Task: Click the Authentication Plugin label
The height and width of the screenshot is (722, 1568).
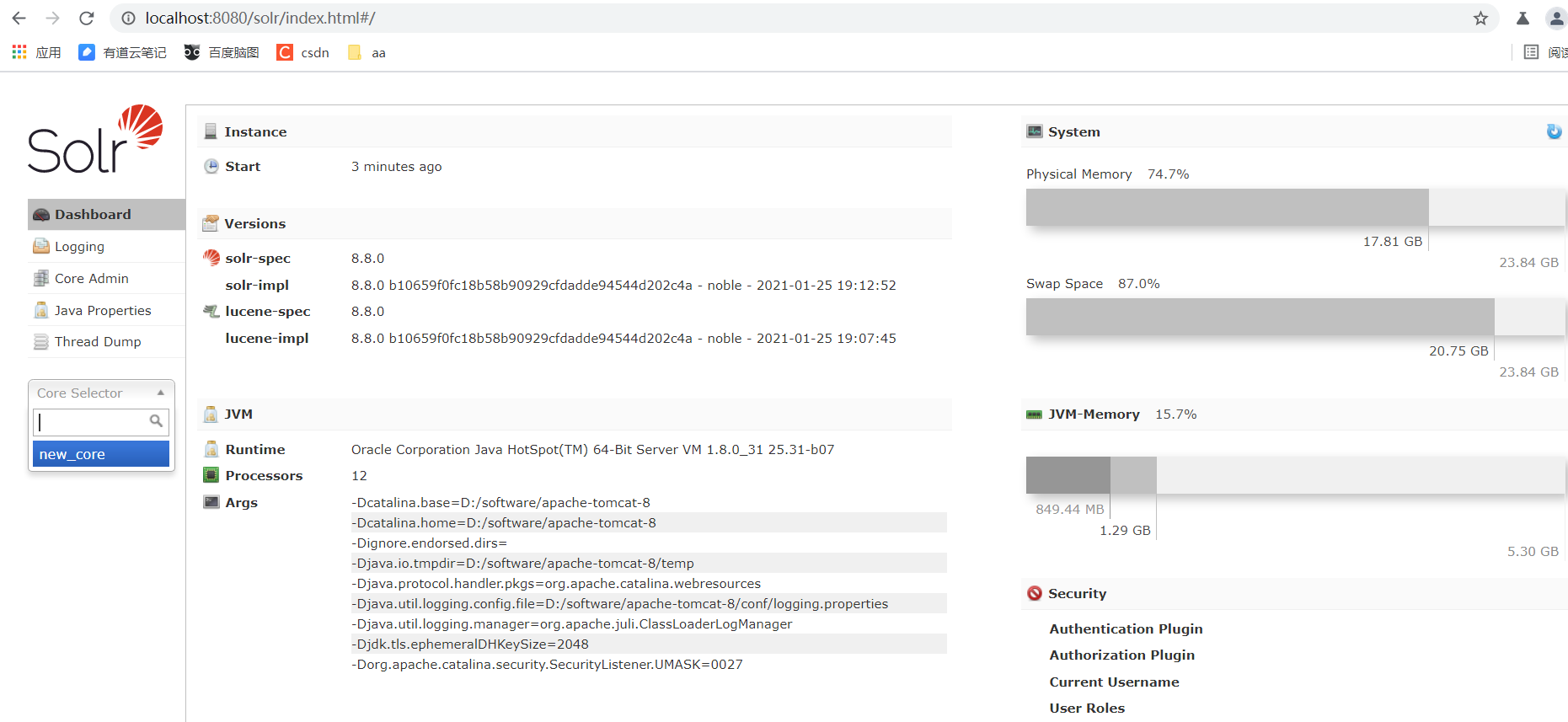Action: [1126, 628]
